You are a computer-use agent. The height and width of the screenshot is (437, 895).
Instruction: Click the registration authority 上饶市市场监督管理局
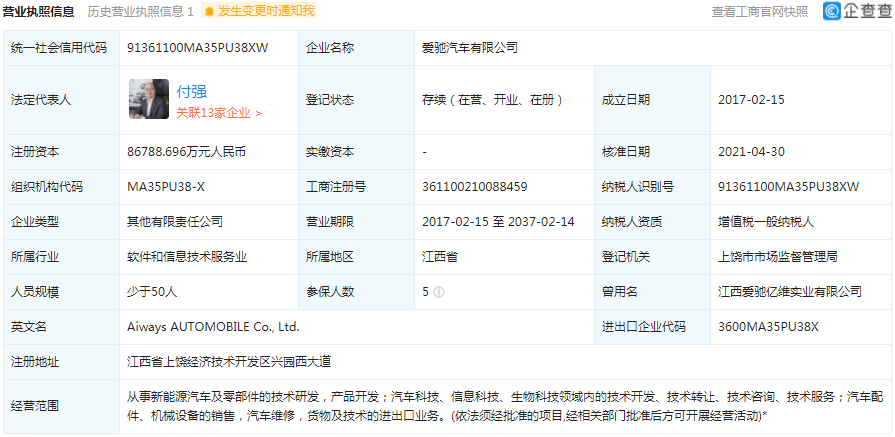(778, 257)
